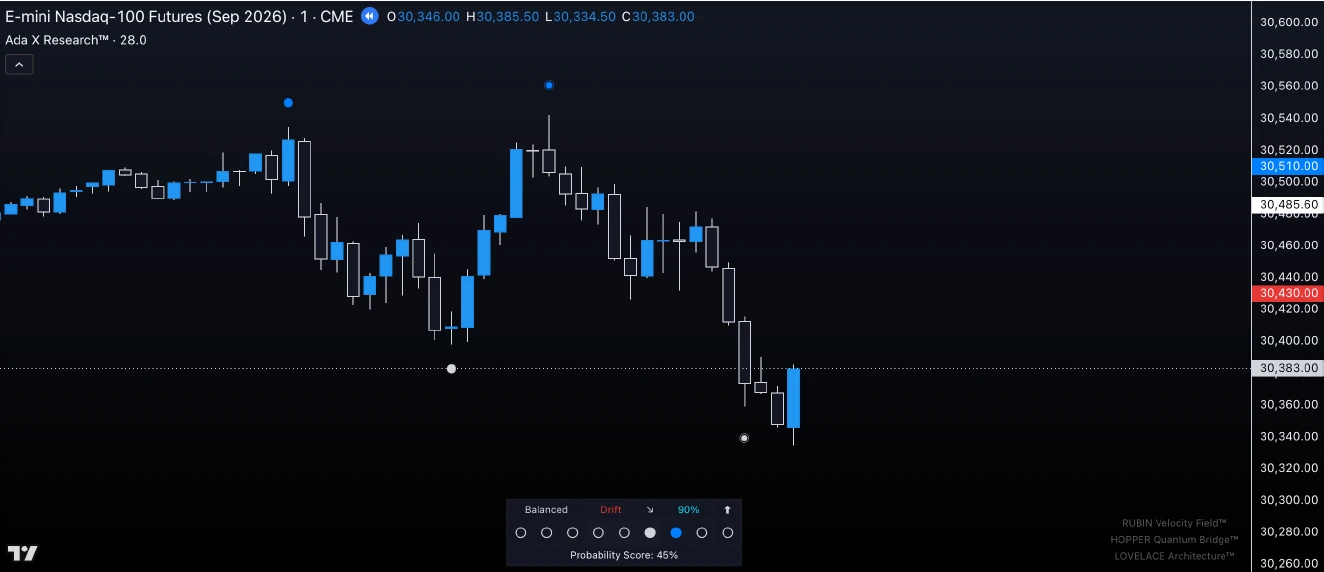
Task: Click the open value O30,346.00
Action: tap(423, 17)
